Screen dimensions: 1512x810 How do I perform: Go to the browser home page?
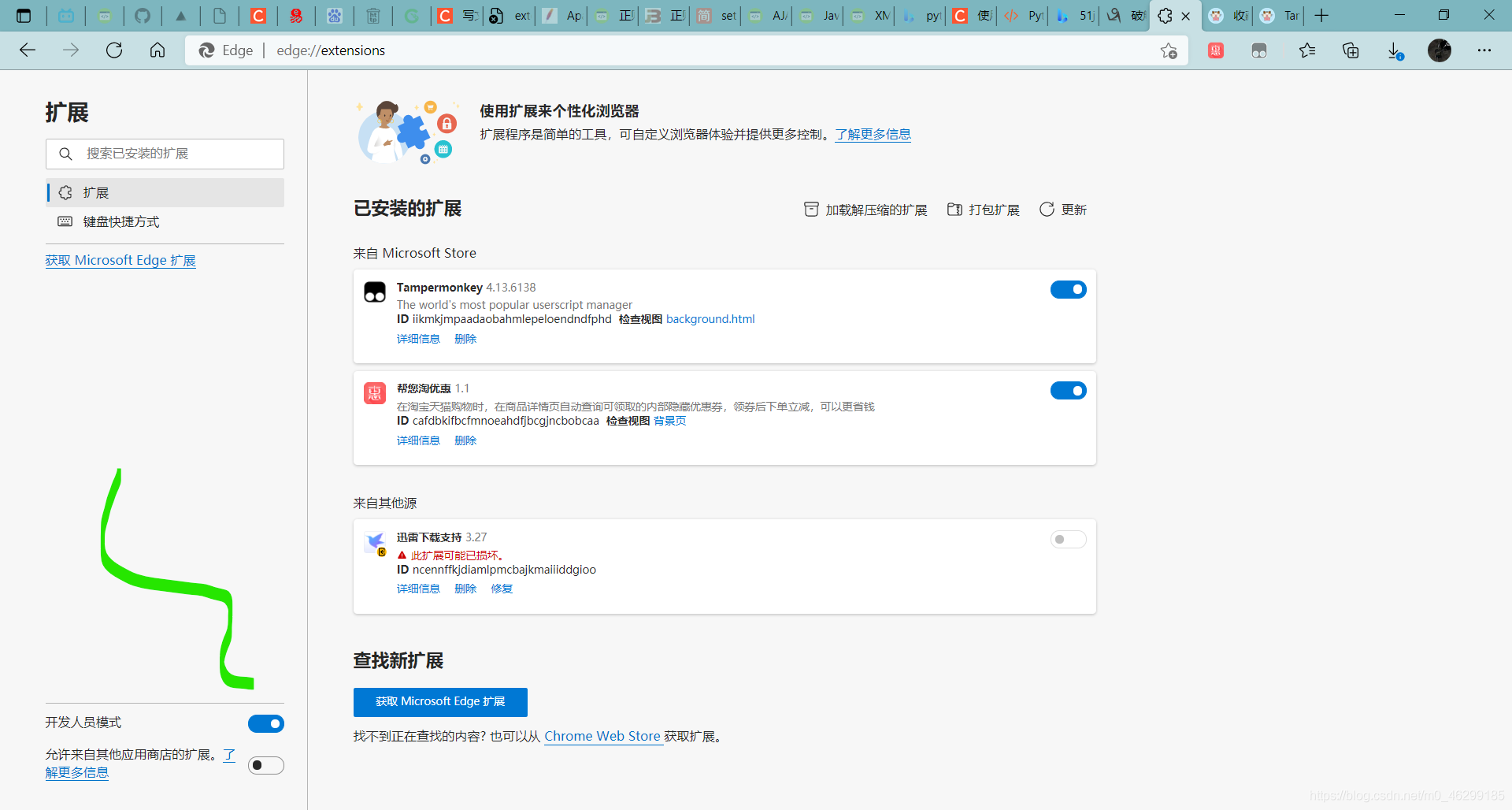point(157,50)
